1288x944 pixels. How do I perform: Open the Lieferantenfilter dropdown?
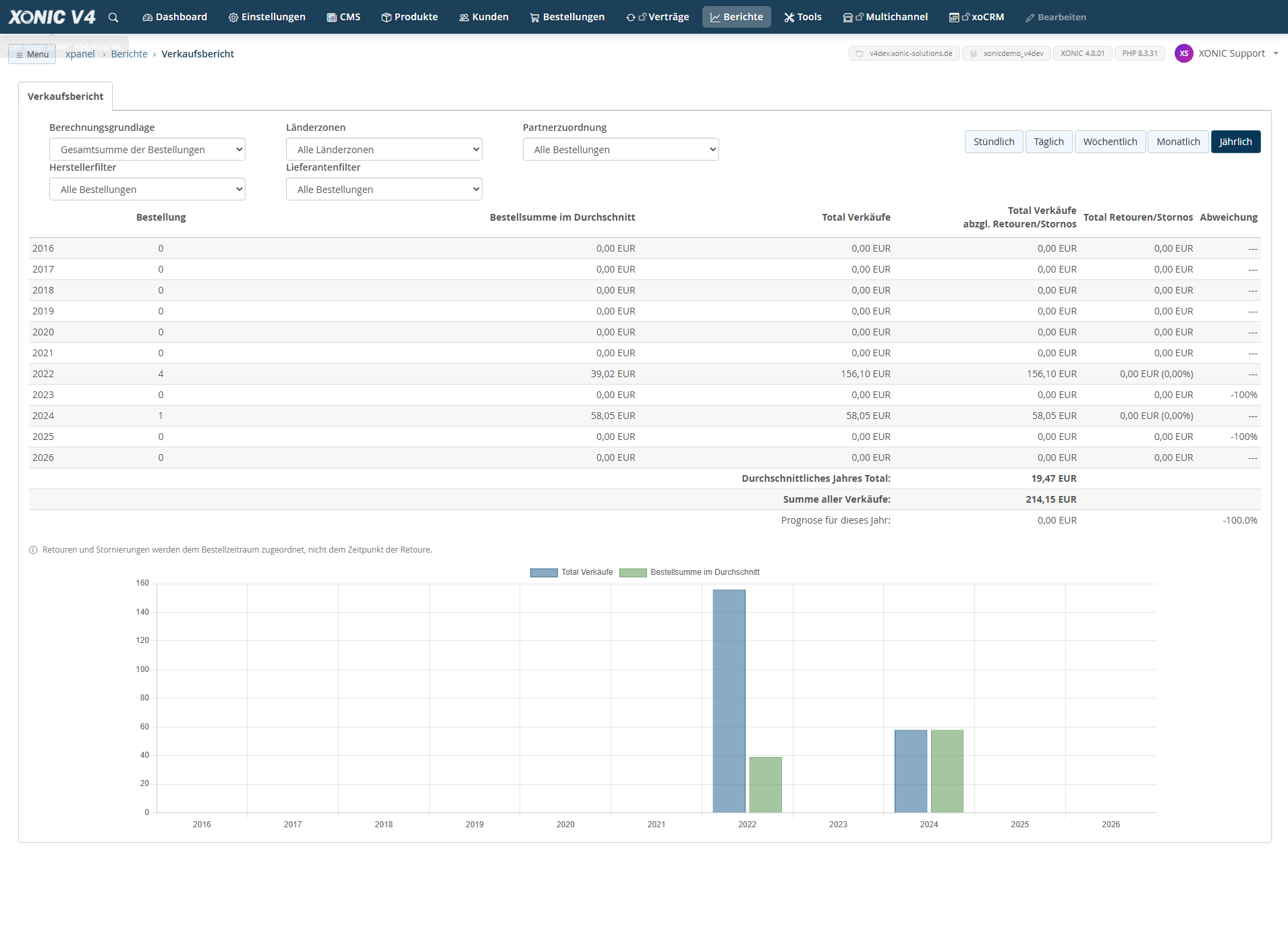coord(384,189)
